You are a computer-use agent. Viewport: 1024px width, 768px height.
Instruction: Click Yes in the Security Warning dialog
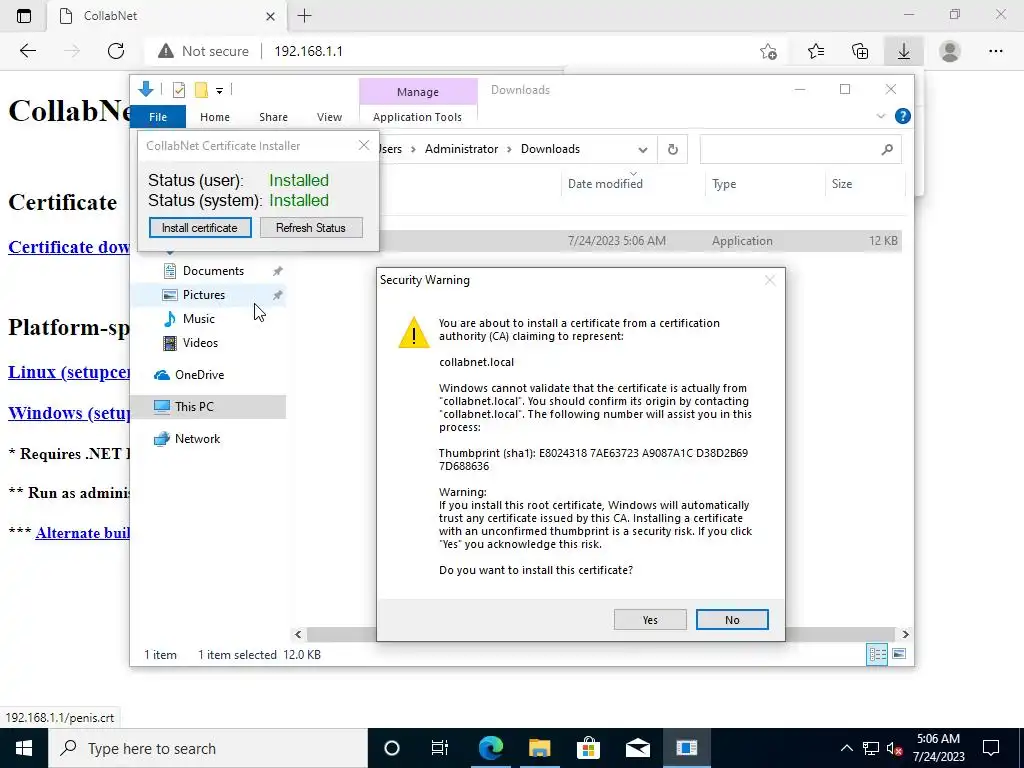(x=650, y=620)
